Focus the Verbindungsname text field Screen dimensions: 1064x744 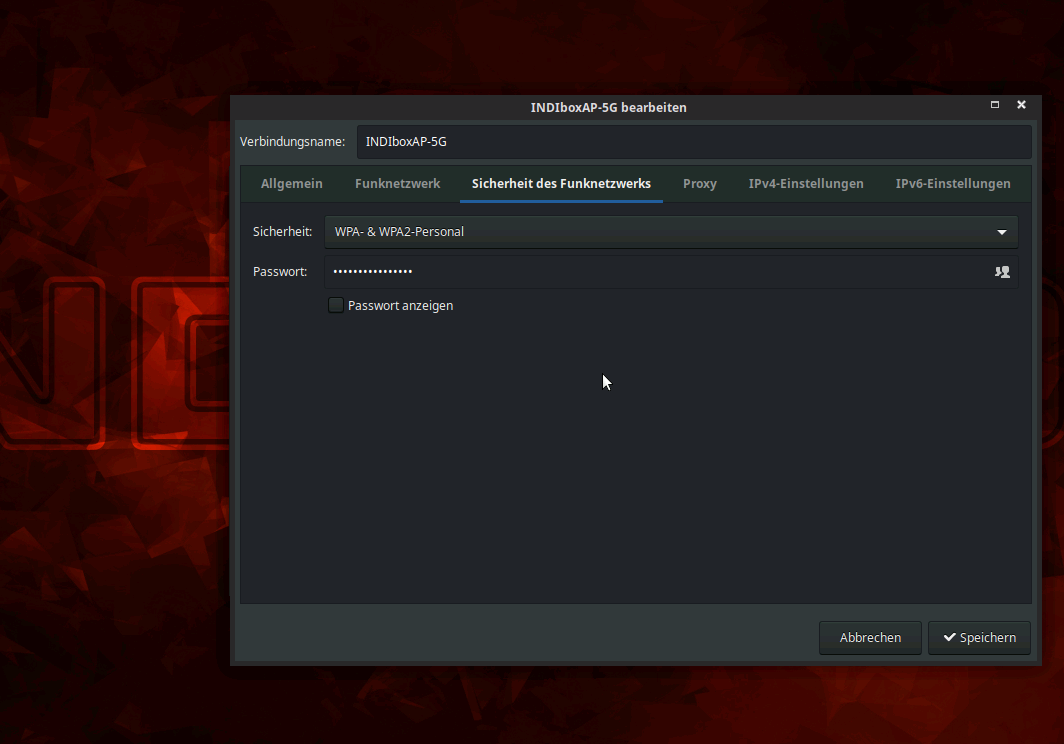coord(692,142)
